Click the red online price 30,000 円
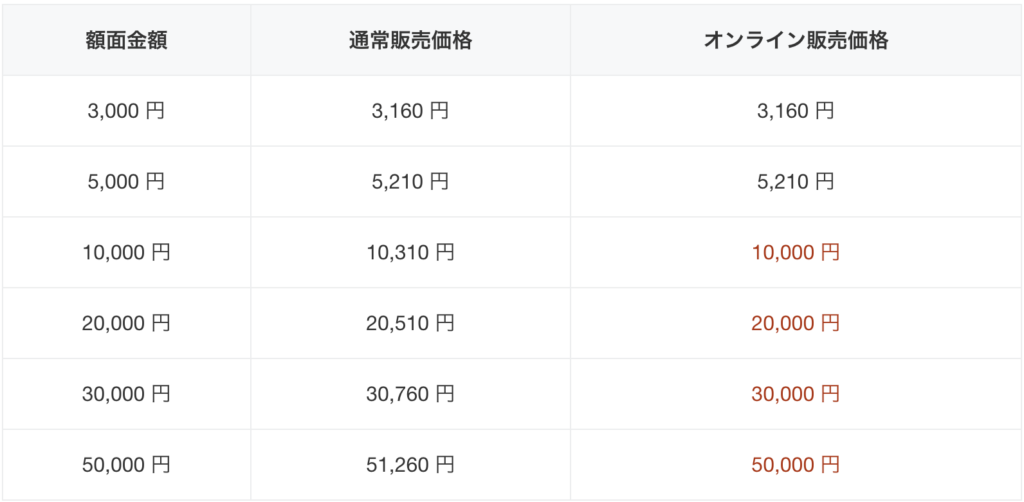The width and height of the screenshot is (1024, 502). (x=795, y=394)
